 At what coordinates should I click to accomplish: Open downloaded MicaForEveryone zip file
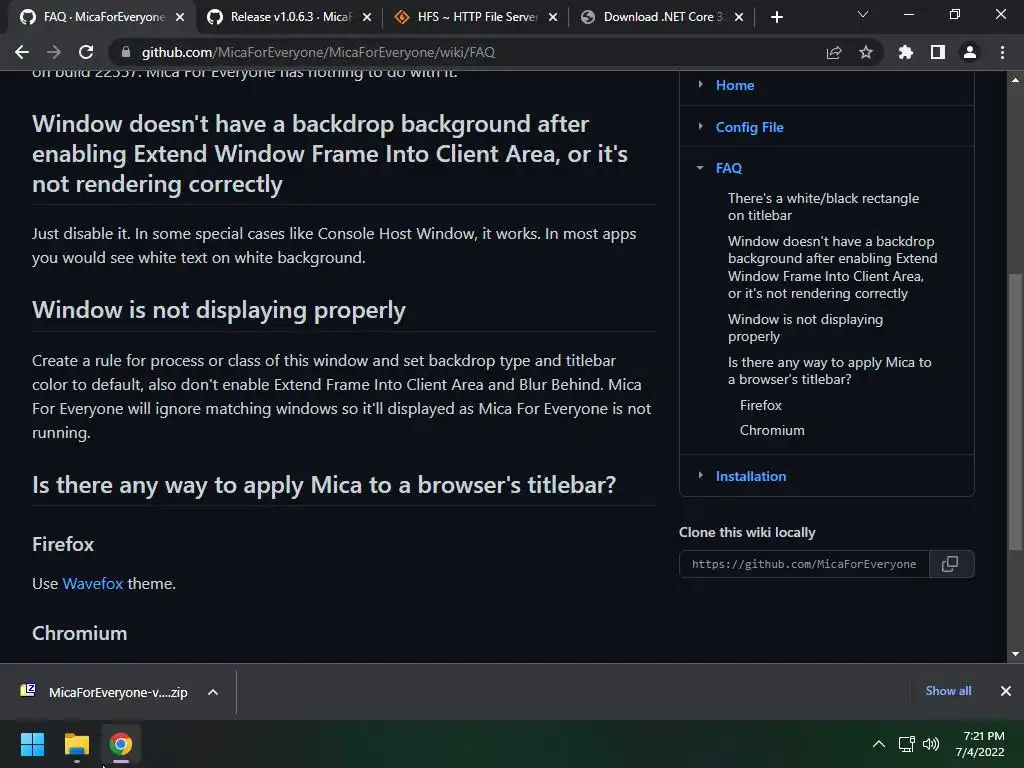point(104,692)
